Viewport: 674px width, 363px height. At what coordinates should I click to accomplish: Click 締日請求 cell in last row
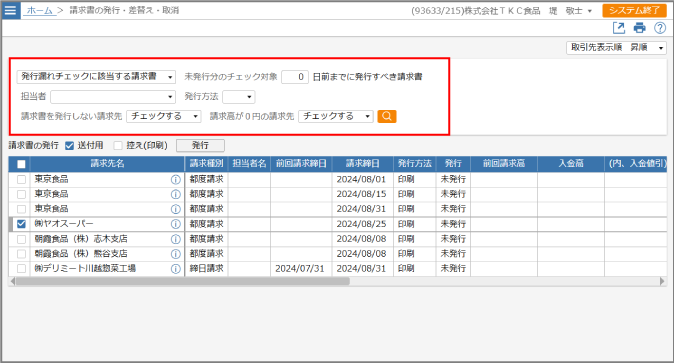(x=206, y=269)
